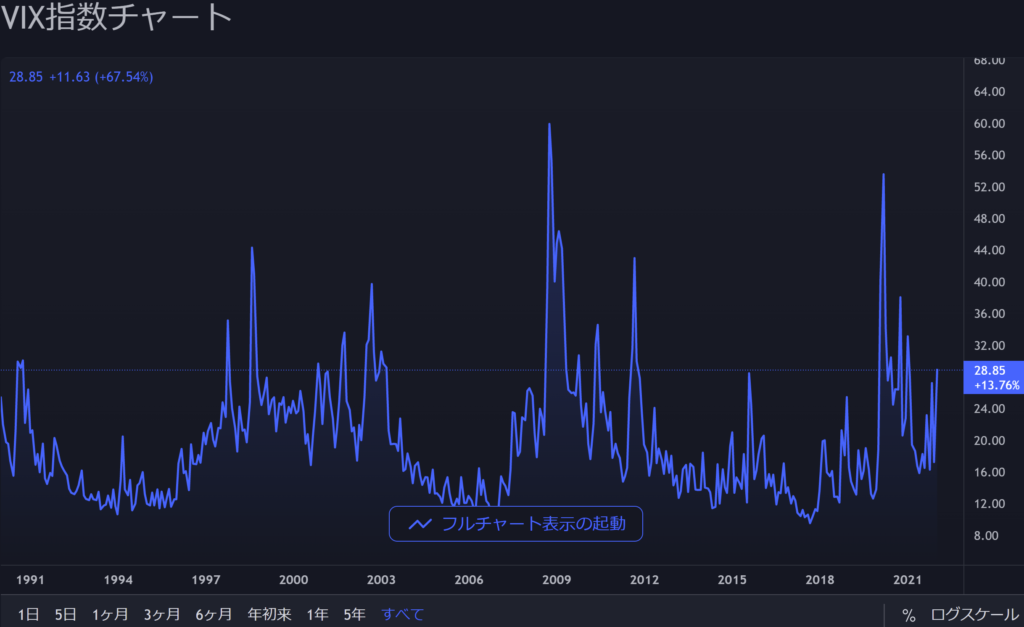
Task: Click the 1991 label on time axis
Action: coord(30,580)
